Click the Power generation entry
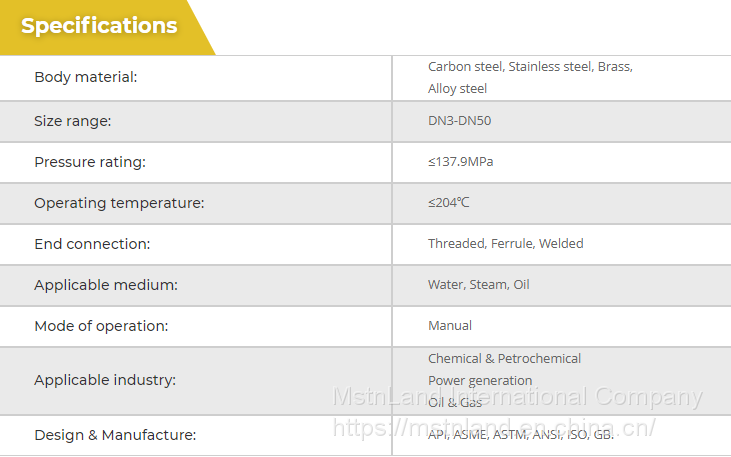Image resolution: width=731 pixels, height=457 pixels. pyautogui.click(x=480, y=381)
